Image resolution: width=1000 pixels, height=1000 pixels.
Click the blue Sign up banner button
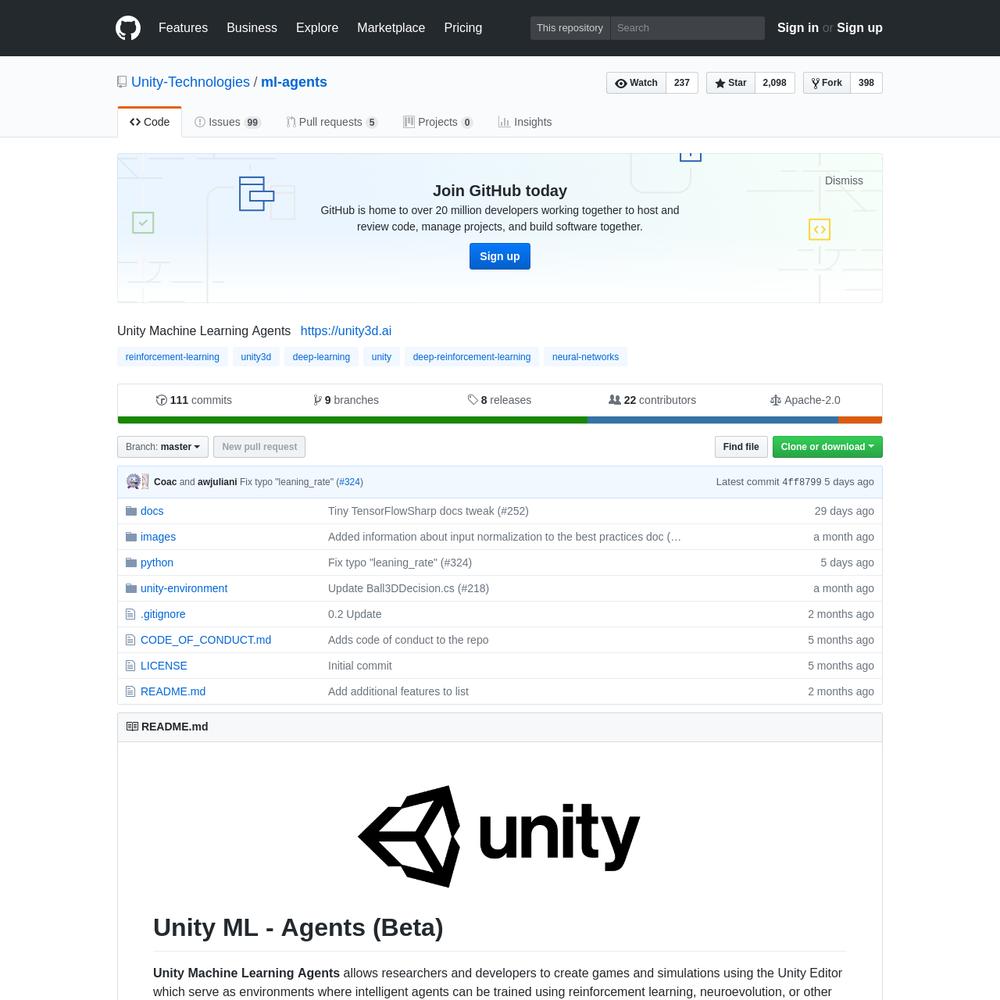pyautogui.click(x=500, y=256)
